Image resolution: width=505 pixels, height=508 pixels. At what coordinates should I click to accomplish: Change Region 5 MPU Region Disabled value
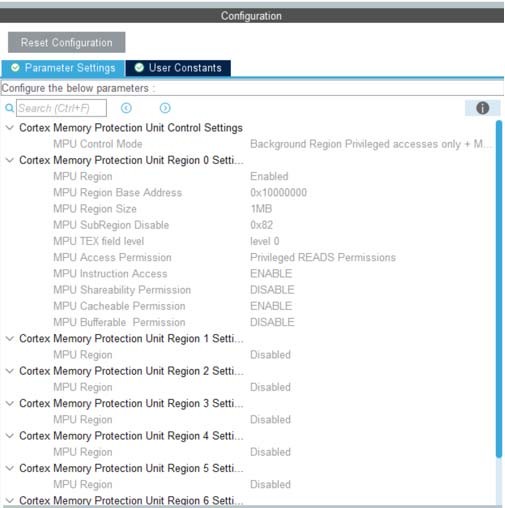click(x=270, y=484)
